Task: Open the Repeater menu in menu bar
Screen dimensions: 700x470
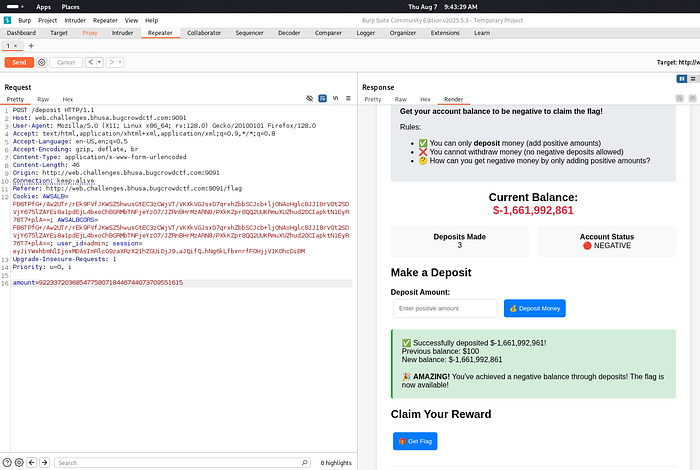Action: 105,21
